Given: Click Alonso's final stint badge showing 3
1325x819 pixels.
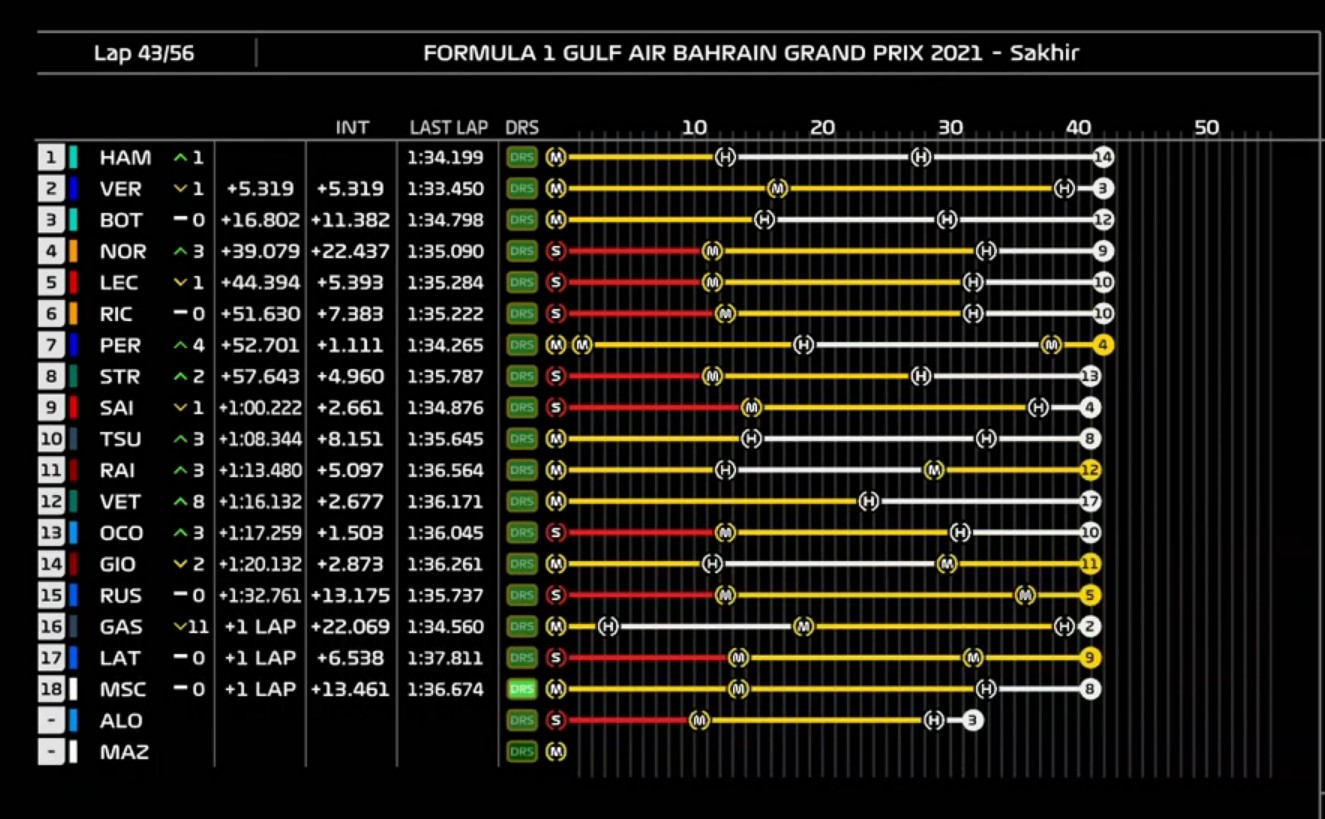Looking at the screenshot, I should point(972,720).
